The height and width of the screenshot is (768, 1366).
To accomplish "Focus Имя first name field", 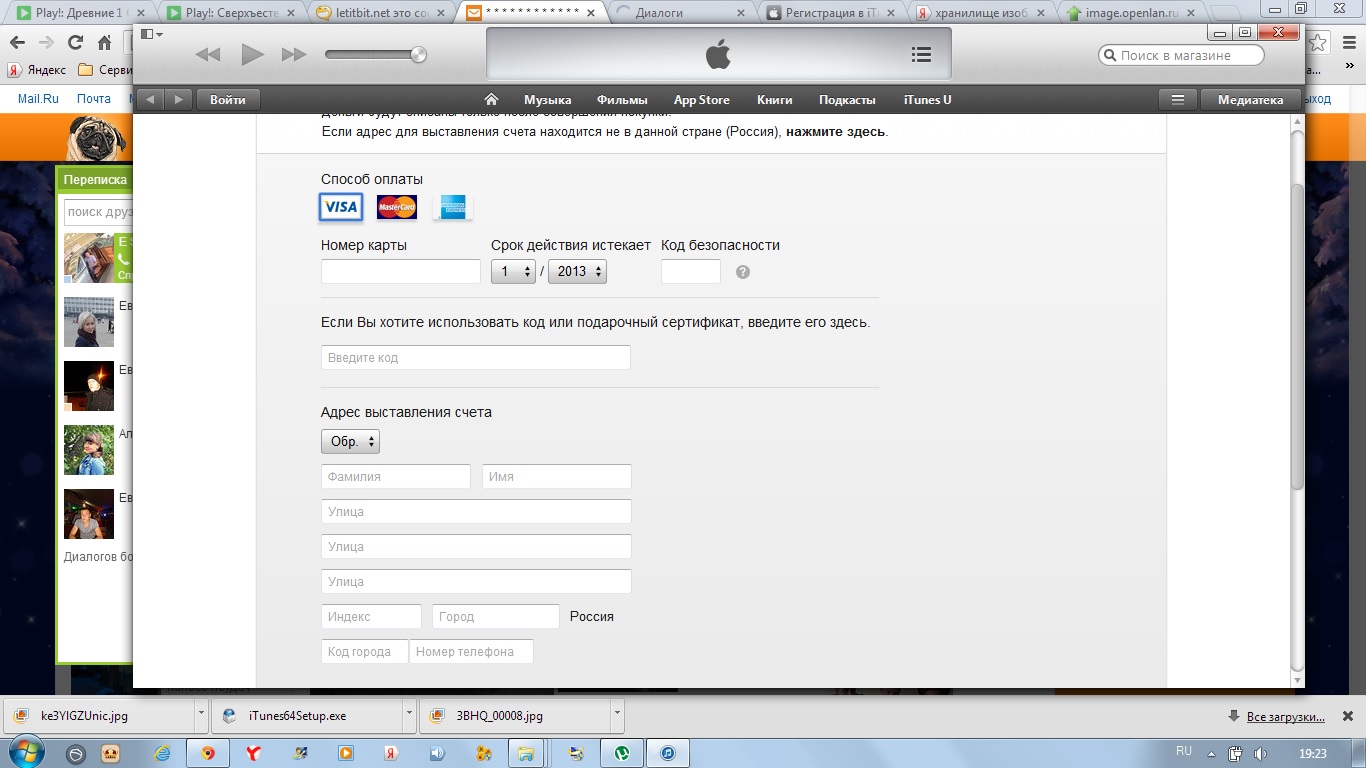I will click(557, 477).
